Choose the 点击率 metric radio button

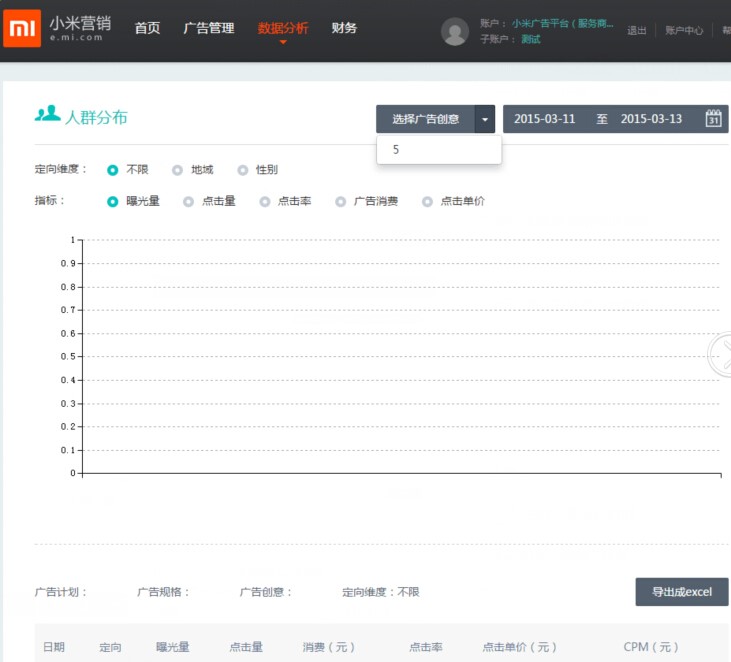pyautogui.click(x=265, y=201)
